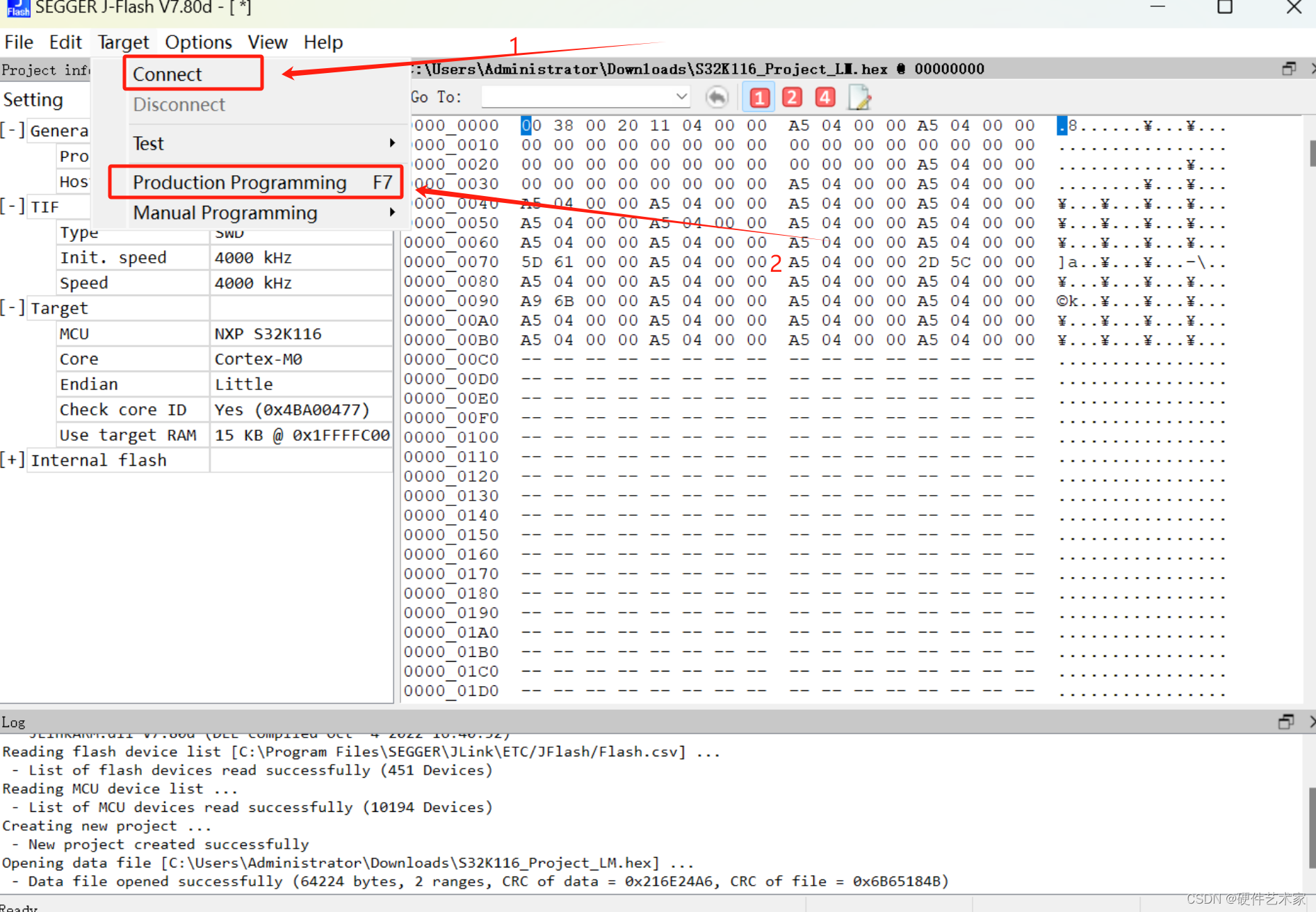Click the Log panel title
This screenshot has height=912, width=1316.
(13, 722)
